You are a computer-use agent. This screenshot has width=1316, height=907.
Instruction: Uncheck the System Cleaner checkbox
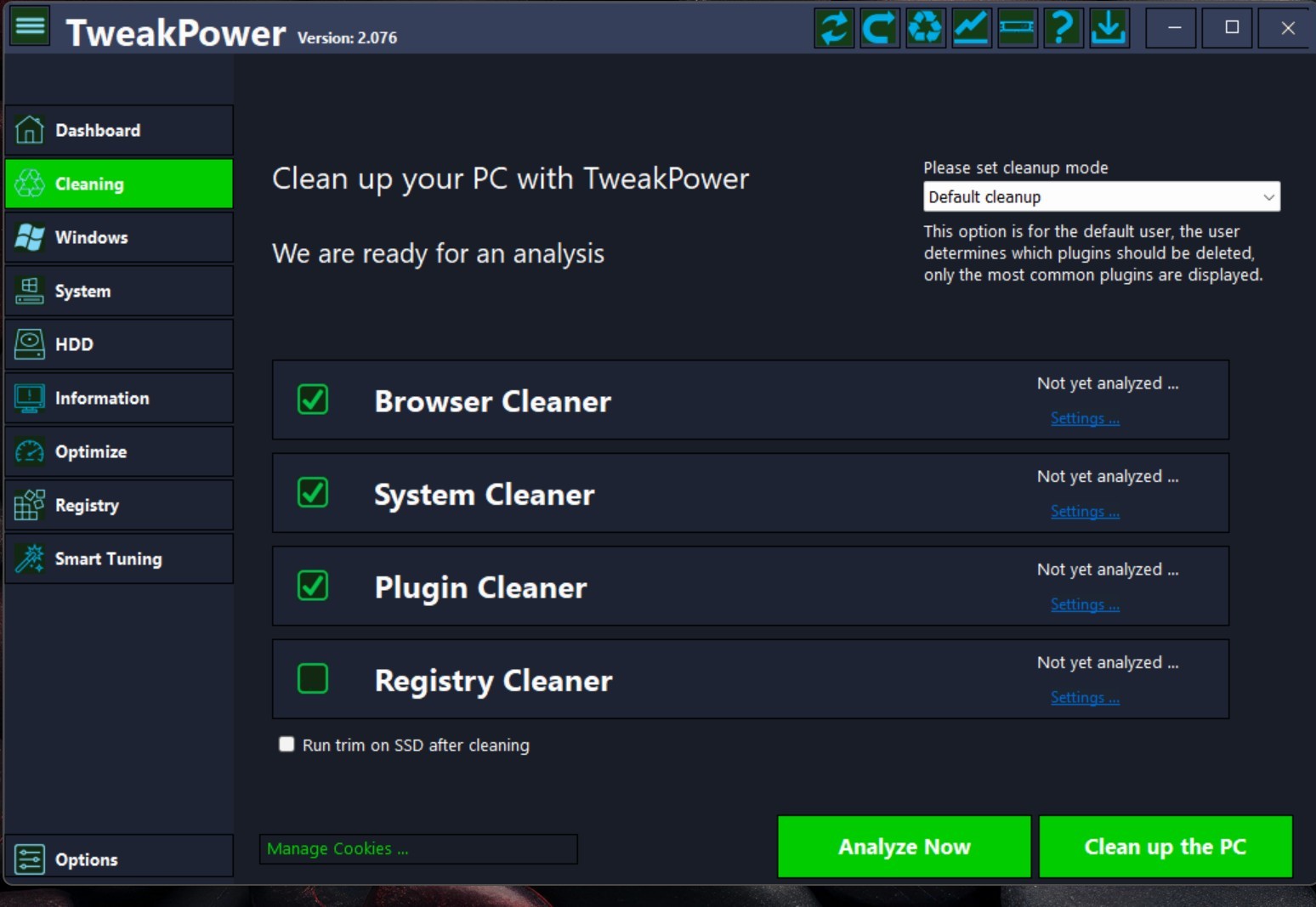click(313, 492)
